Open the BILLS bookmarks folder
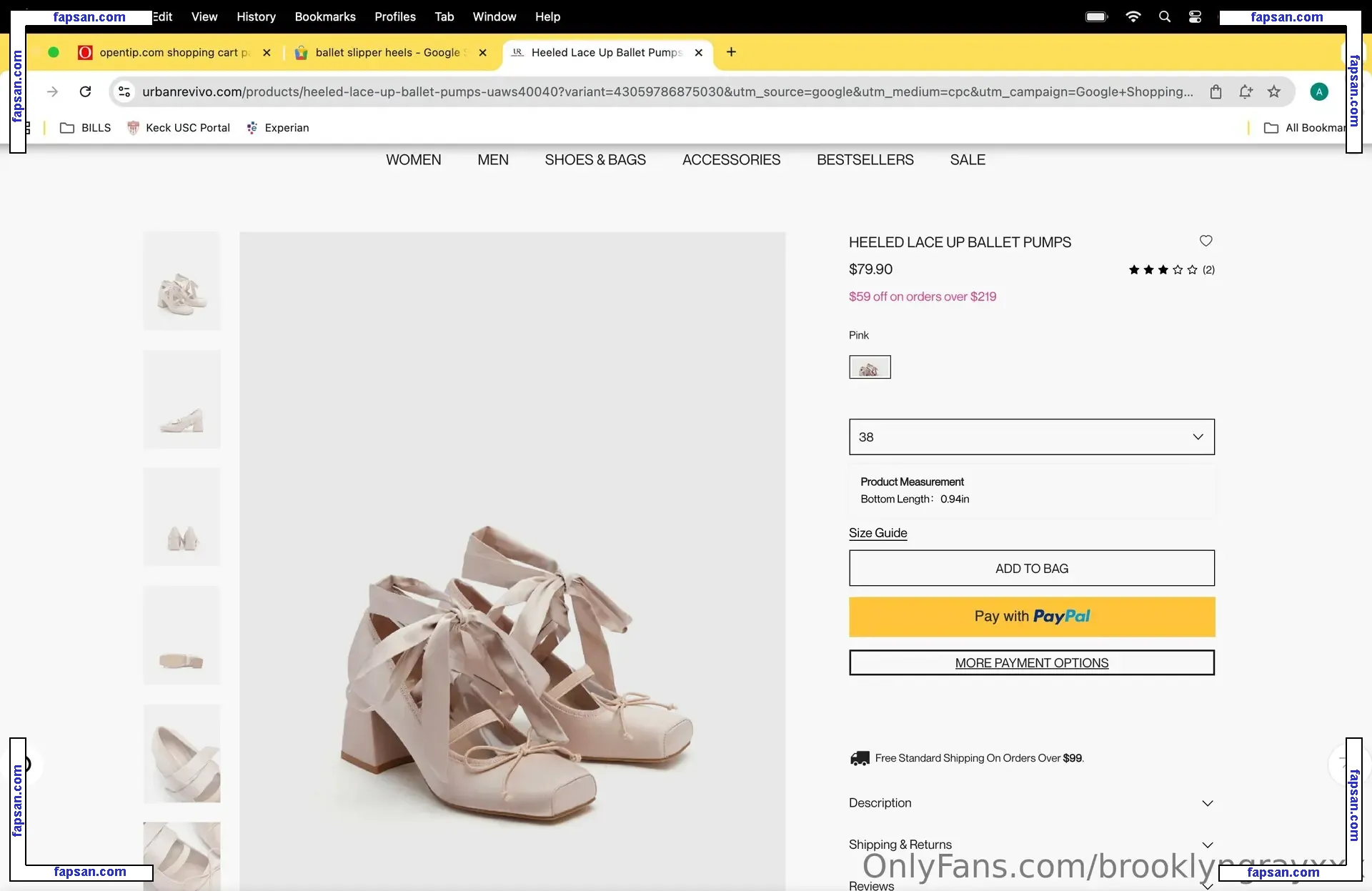The image size is (1372, 891). tap(86, 128)
